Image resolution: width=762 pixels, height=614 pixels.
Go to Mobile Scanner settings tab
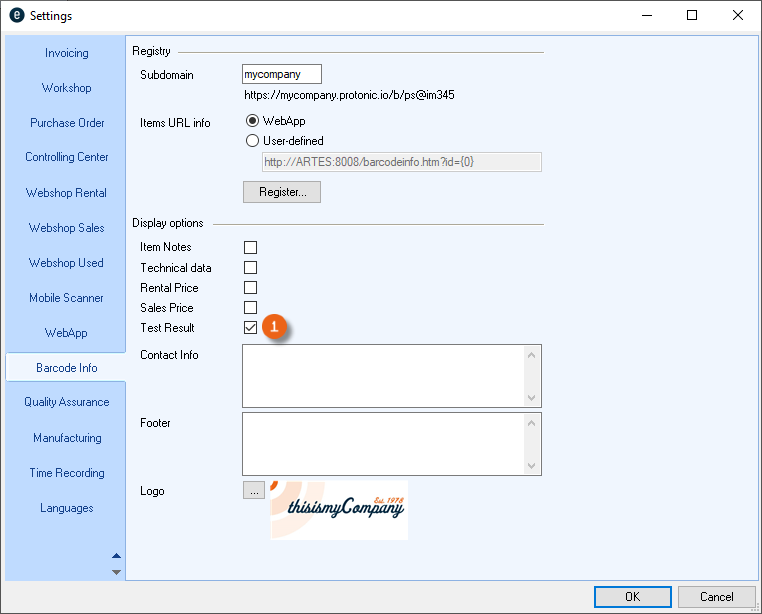[66, 298]
